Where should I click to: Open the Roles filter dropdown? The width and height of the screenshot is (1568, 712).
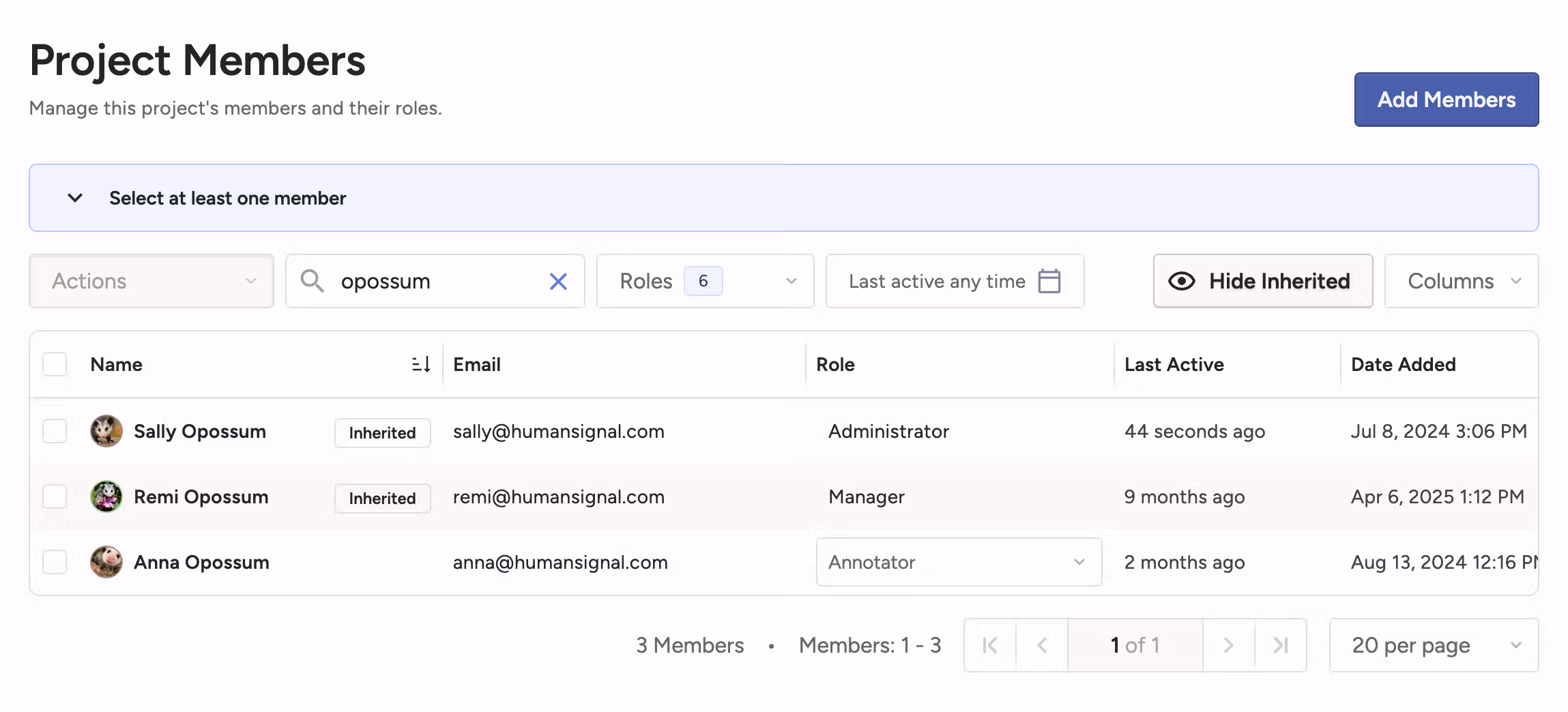point(705,281)
